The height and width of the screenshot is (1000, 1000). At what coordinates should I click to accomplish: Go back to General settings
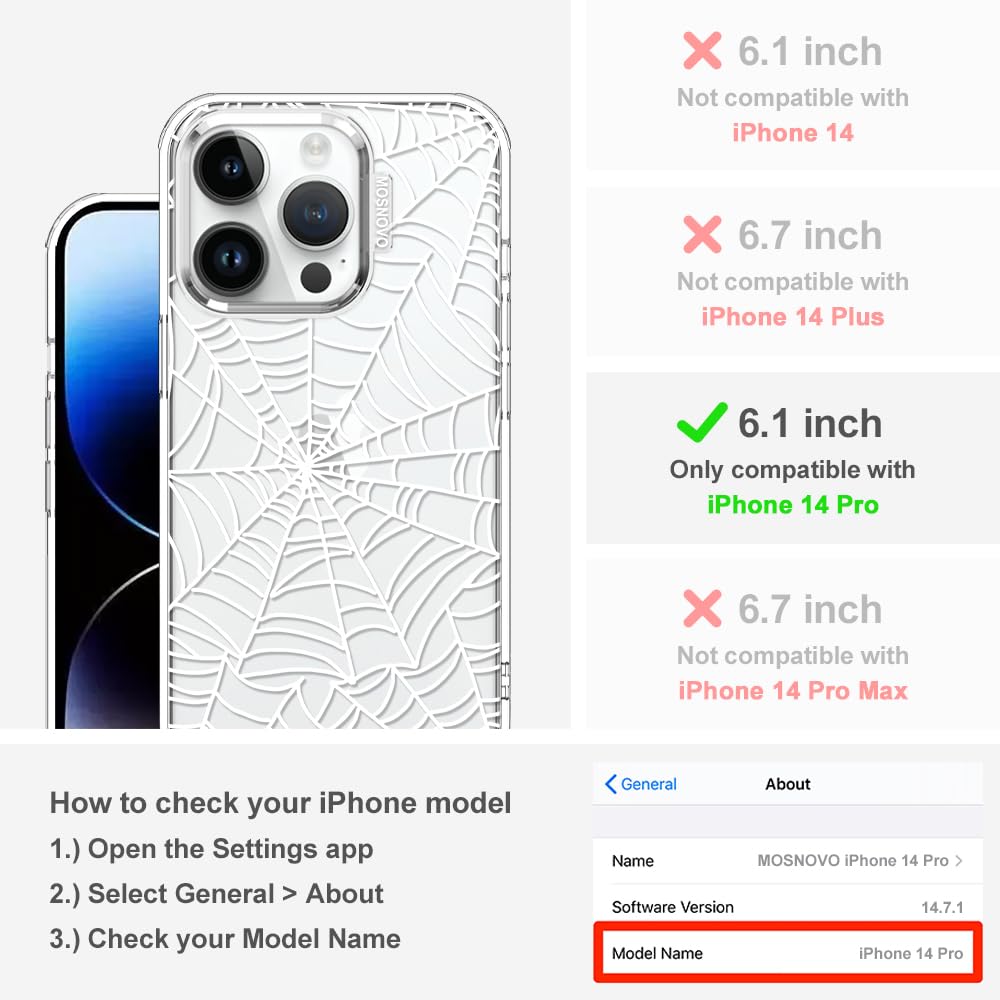point(641,784)
